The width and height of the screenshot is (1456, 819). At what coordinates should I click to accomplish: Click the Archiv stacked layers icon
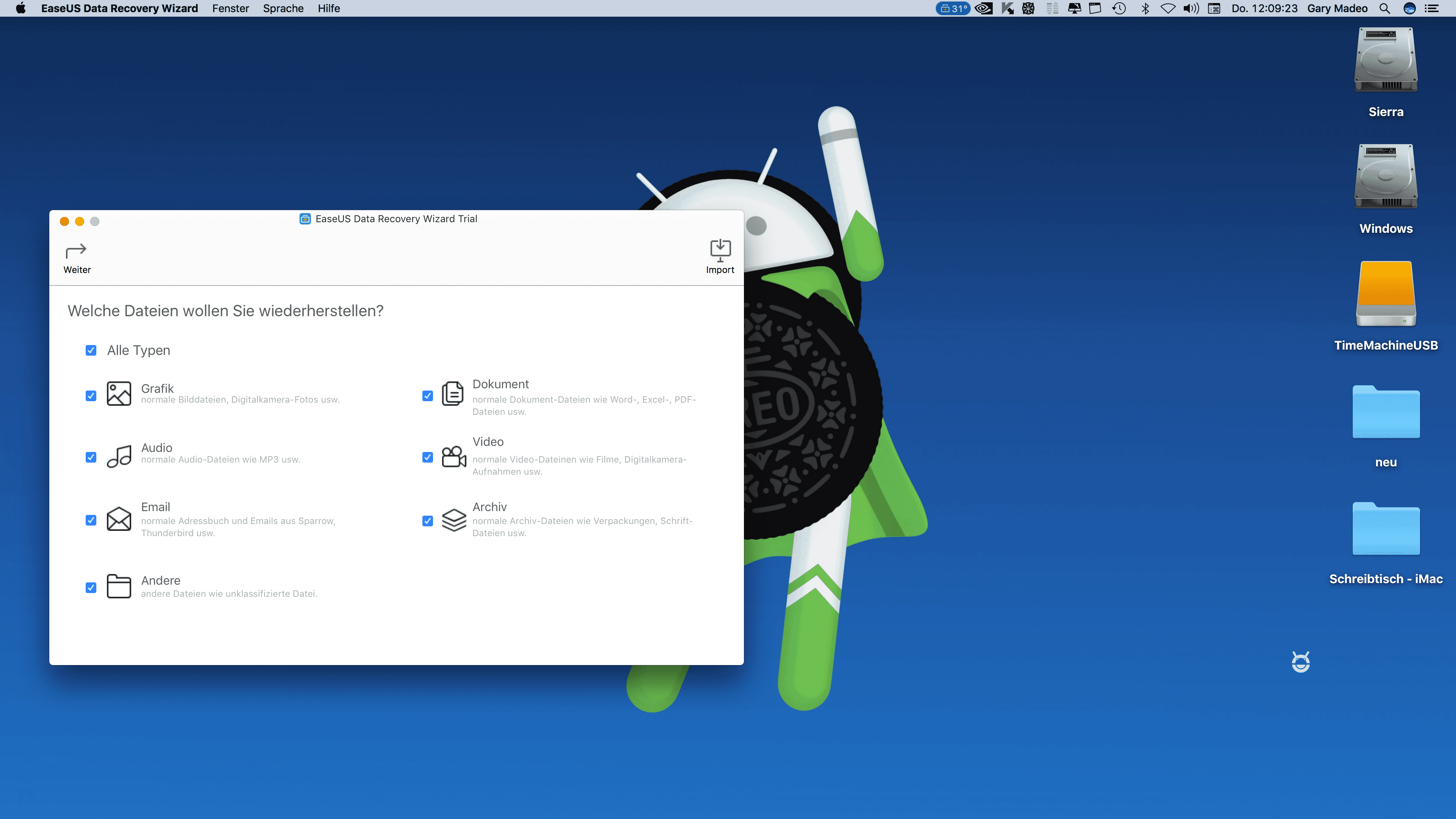[454, 520]
